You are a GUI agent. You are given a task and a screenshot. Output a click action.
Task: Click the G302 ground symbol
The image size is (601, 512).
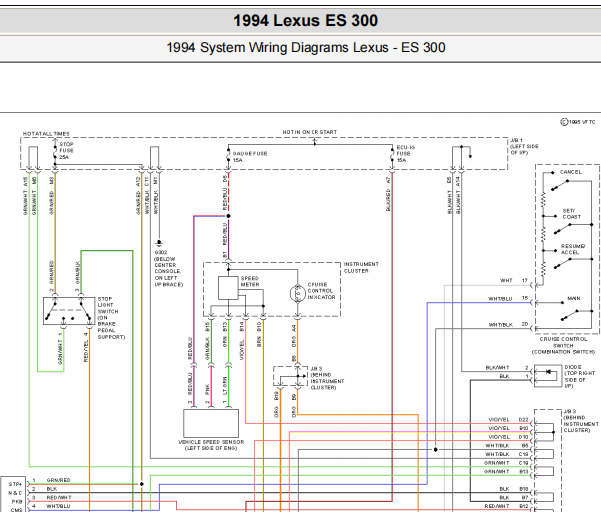coord(159,243)
